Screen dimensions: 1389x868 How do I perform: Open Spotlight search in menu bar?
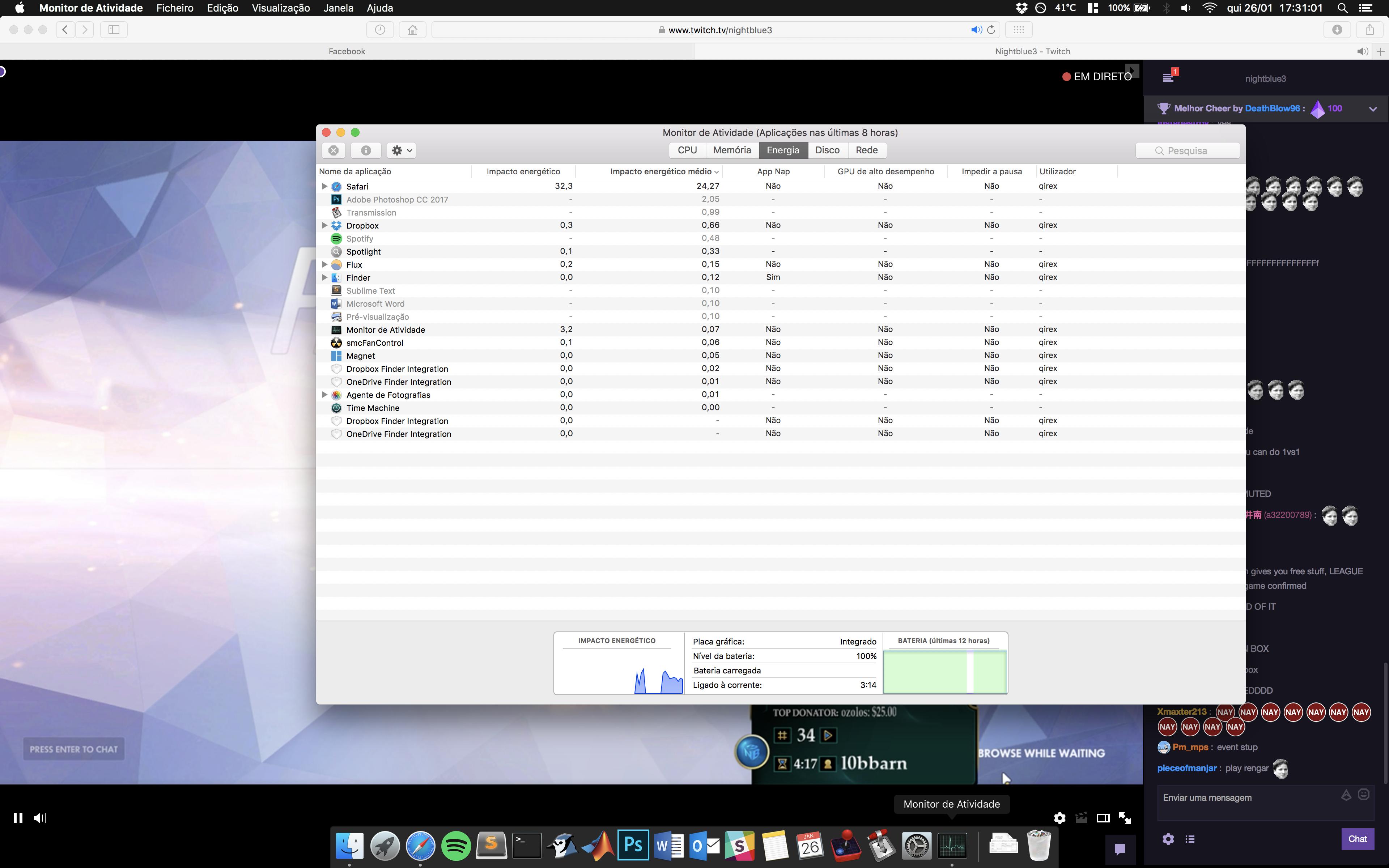coord(1342,8)
